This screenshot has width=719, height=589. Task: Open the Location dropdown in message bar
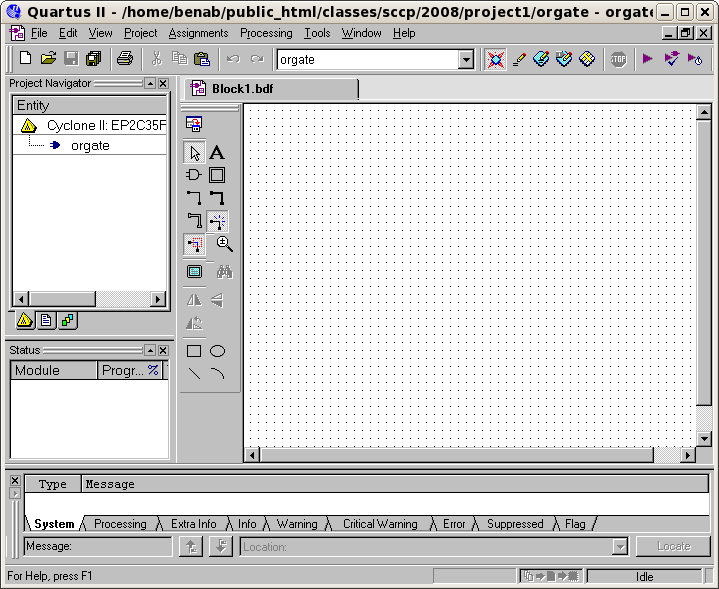pyautogui.click(x=620, y=547)
